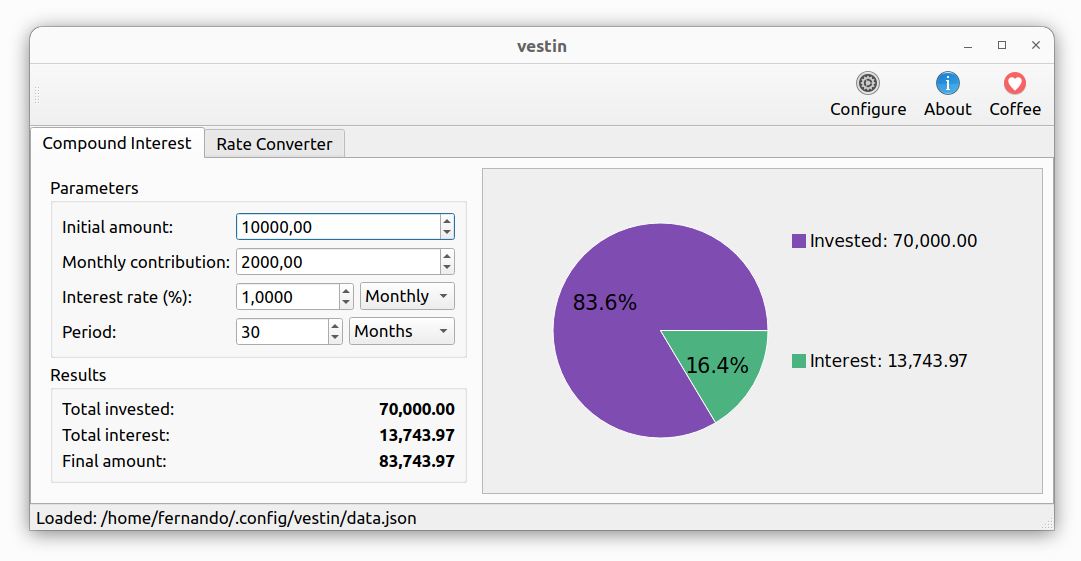The height and width of the screenshot is (561, 1081).
Task: Decrease Monthly contribution with down arrow
Action: pyautogui.click(x=447, y=267)
